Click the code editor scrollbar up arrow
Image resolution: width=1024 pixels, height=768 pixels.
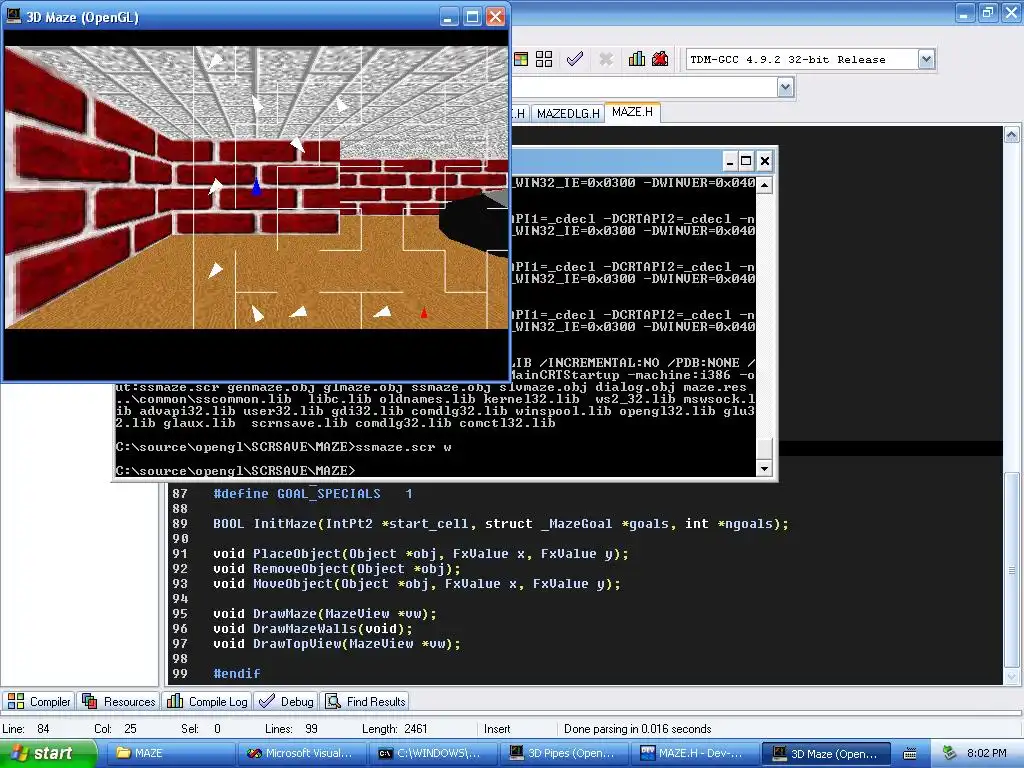pos(1011,135)
